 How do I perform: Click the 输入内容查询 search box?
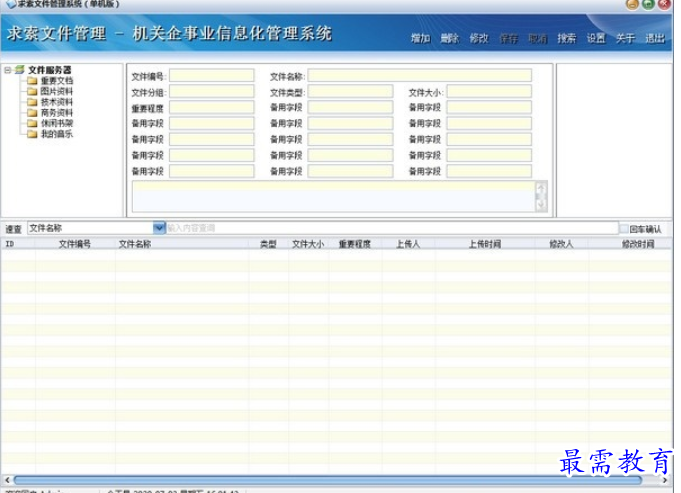[x=392, y=228]
